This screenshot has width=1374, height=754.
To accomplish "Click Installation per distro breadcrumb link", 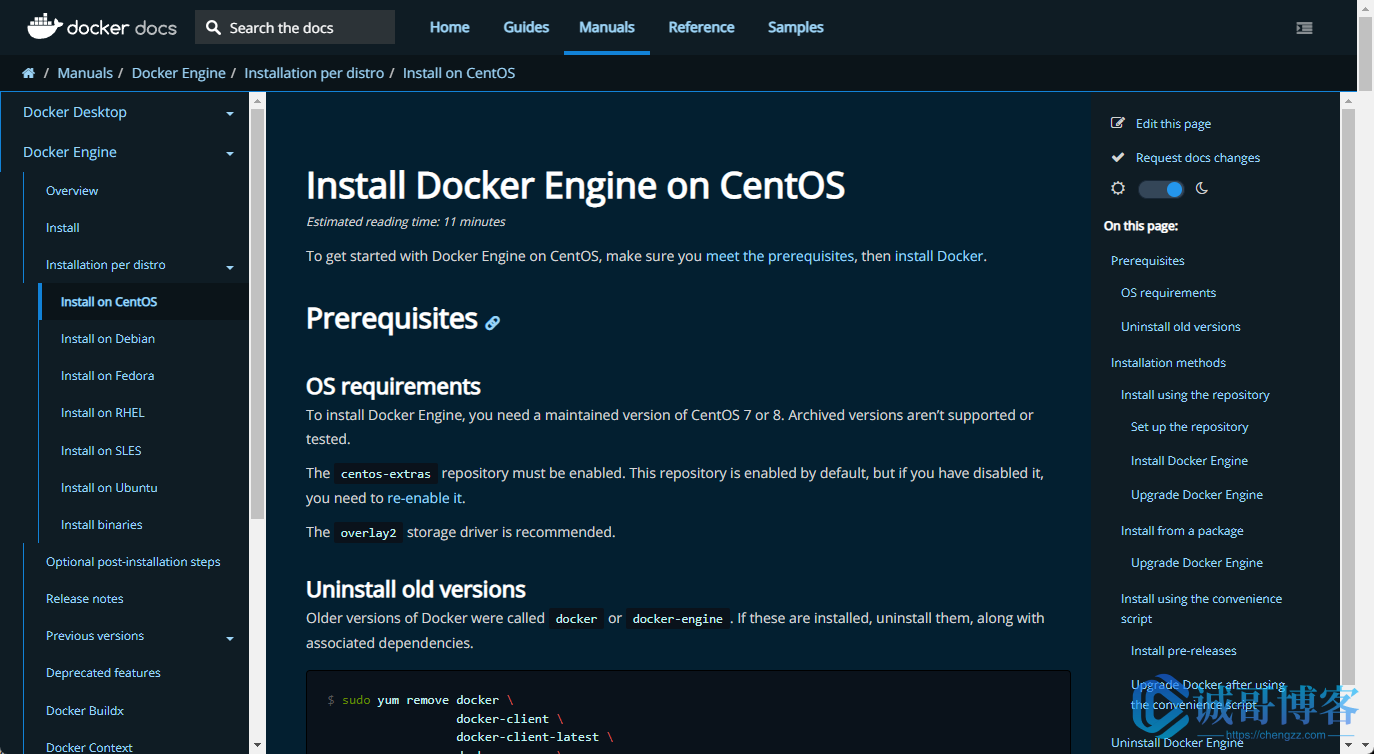I will pyautogui.click(x=314, y=73).
